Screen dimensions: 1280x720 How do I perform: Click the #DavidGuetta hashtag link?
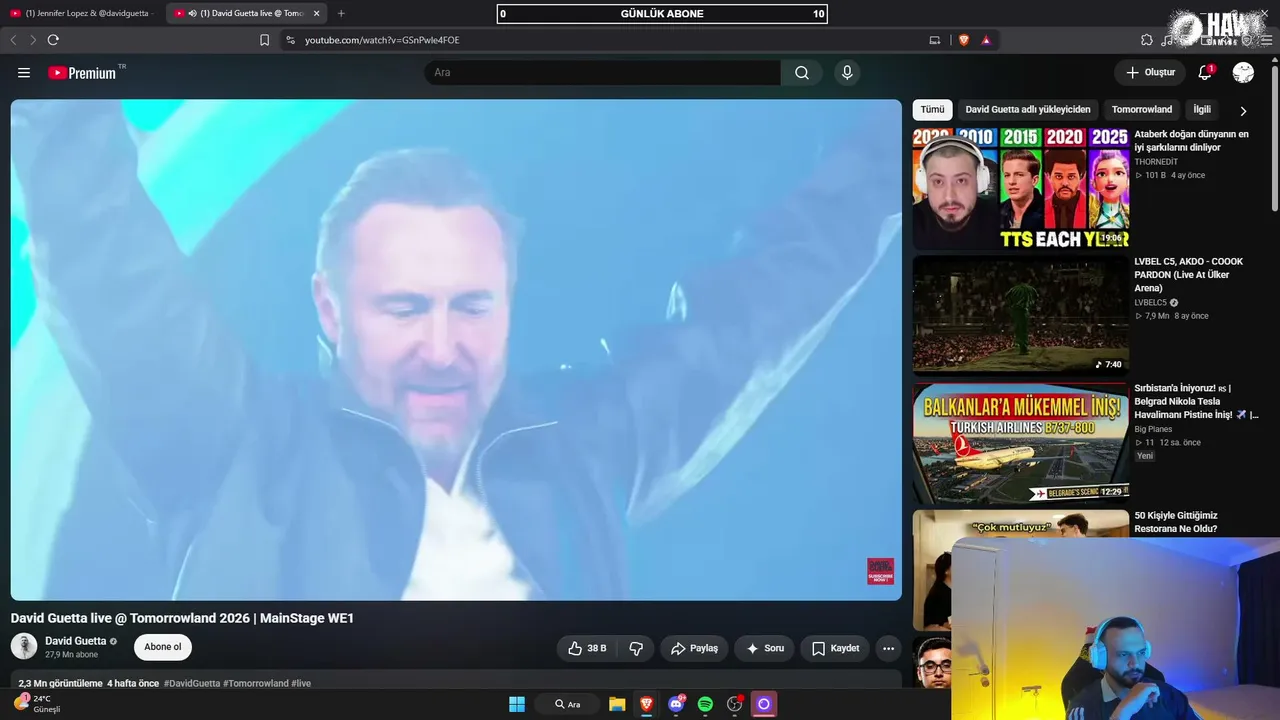click(192, 684)
